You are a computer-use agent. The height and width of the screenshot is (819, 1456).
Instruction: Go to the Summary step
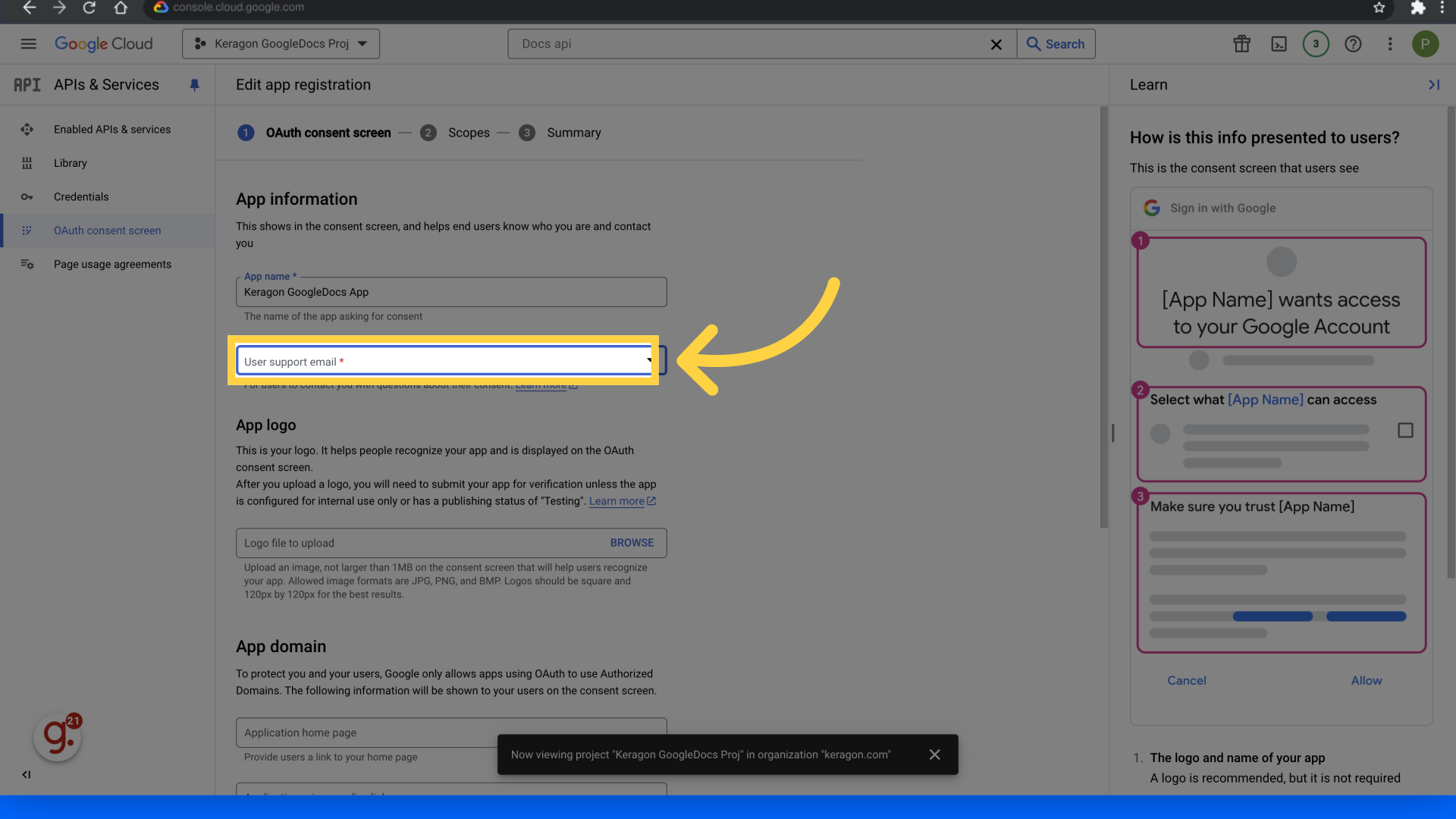pos(560,133)
